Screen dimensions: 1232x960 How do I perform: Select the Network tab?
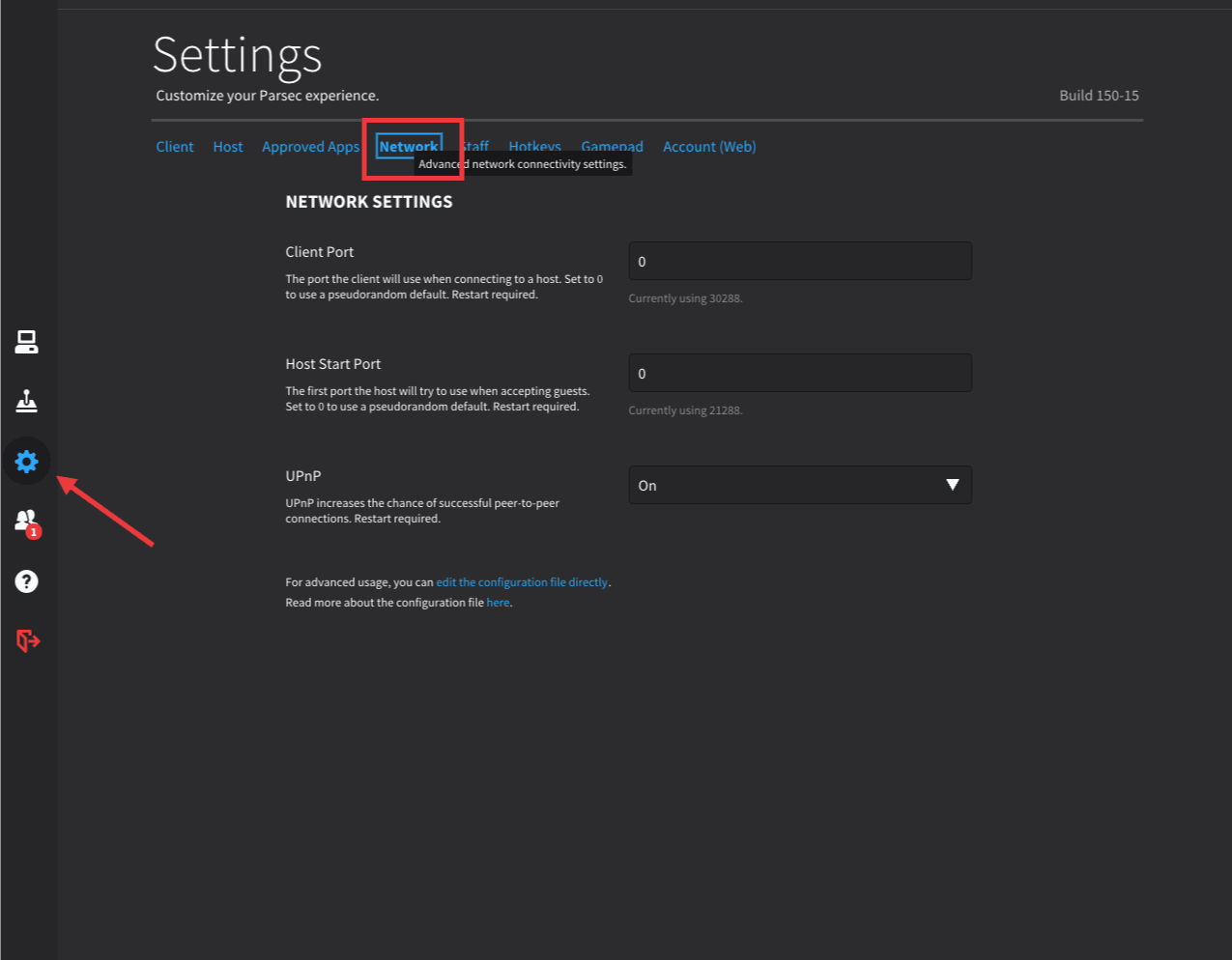pos(408,146)
